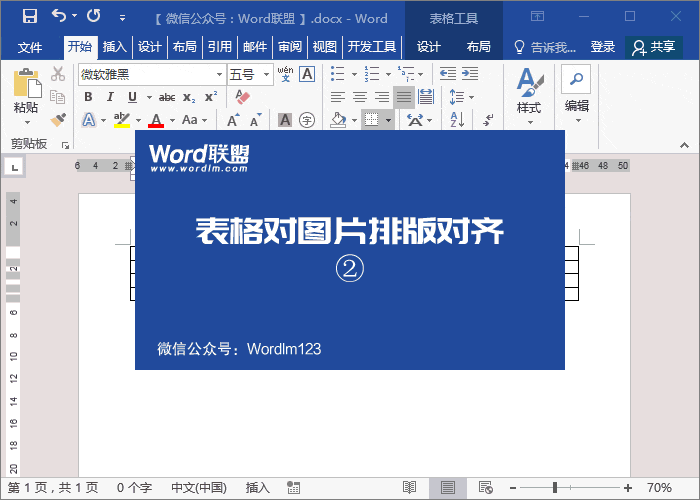Click the Shrink Font icon
Viewport: 700px width, 500px height.
click(x=255, y=120)
